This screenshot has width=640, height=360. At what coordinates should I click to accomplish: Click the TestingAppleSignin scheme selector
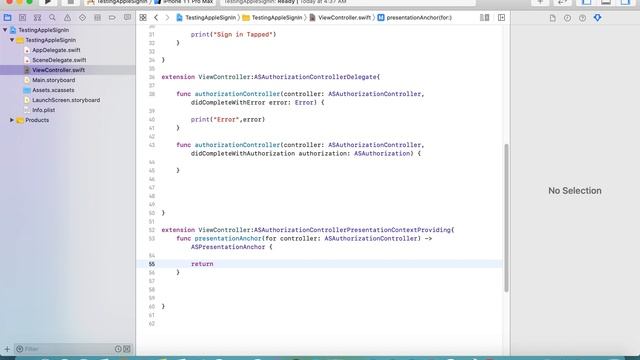pyautogui.click(x=118, y=2)
